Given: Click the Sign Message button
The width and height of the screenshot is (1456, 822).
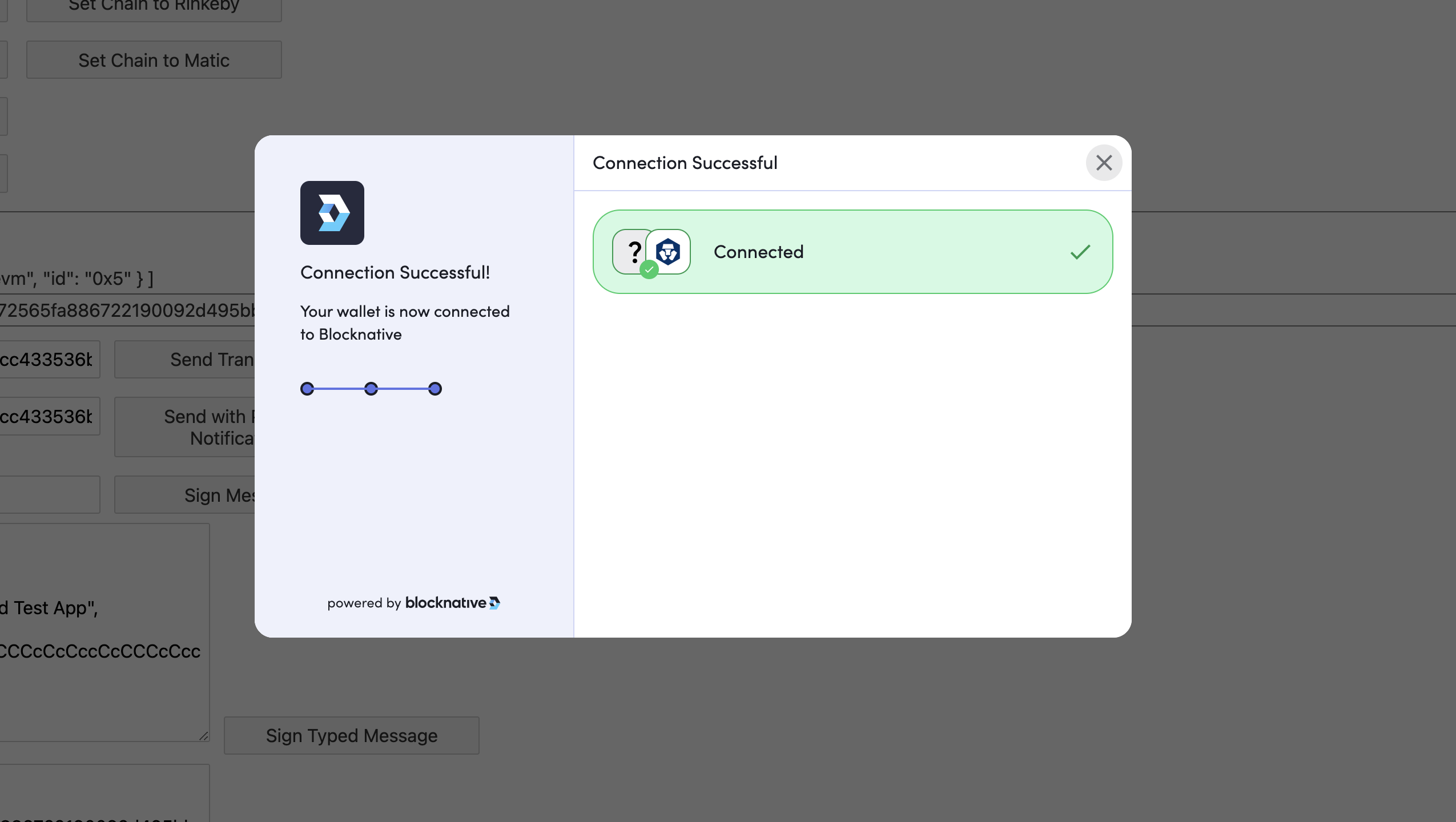Looking at the screenshot, I should point(185,495).
